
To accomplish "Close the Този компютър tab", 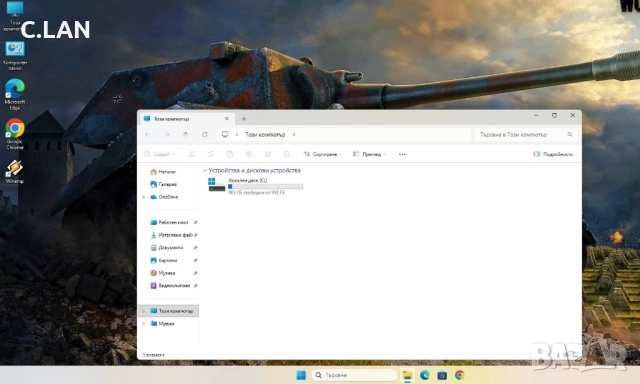I will 227,119.
